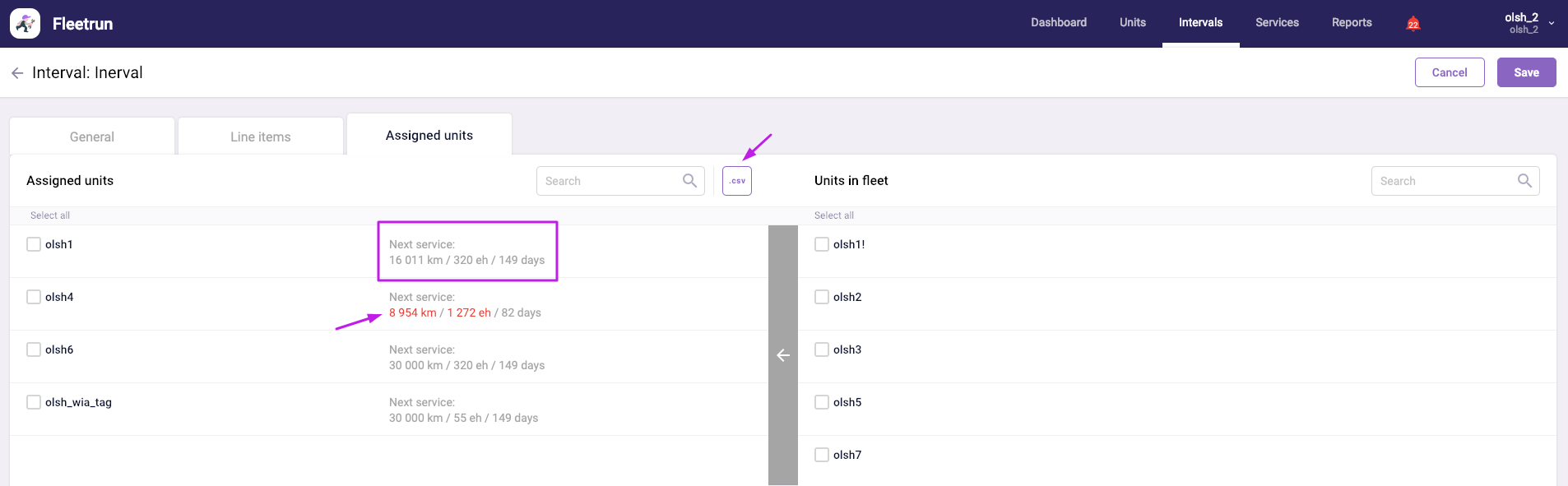Open the Line items tab
The width and height of the screenshot is (1568, 486).
(260, 137)
